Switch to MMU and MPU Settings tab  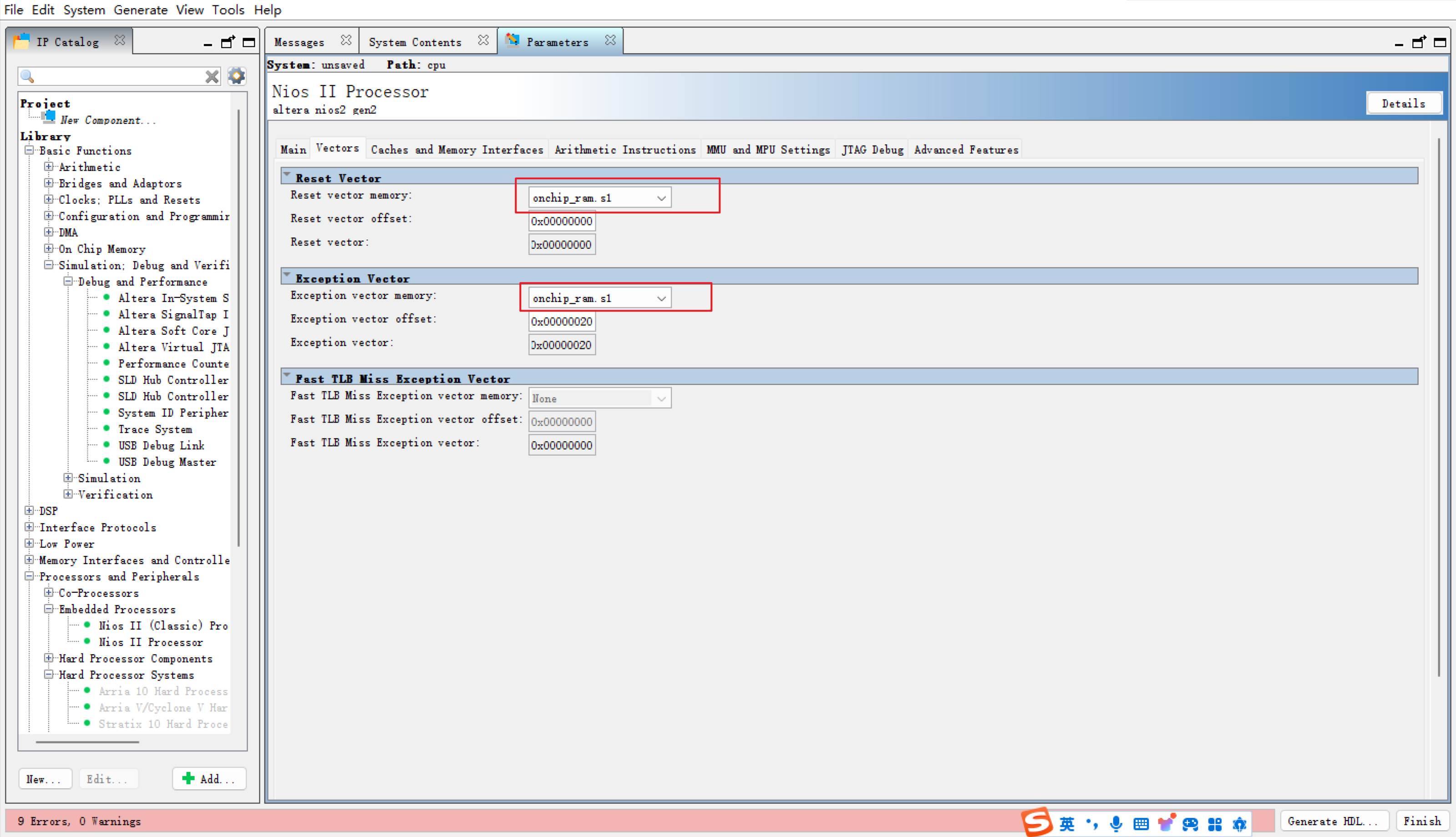click(768, 150)
